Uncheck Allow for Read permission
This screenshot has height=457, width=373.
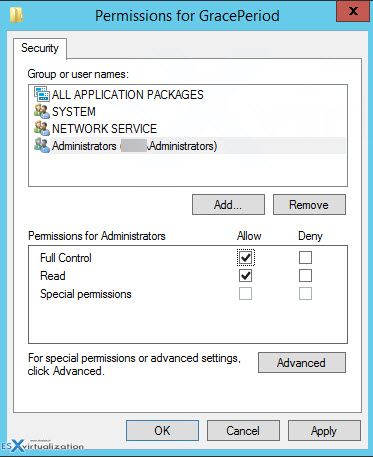coord(246,276)
